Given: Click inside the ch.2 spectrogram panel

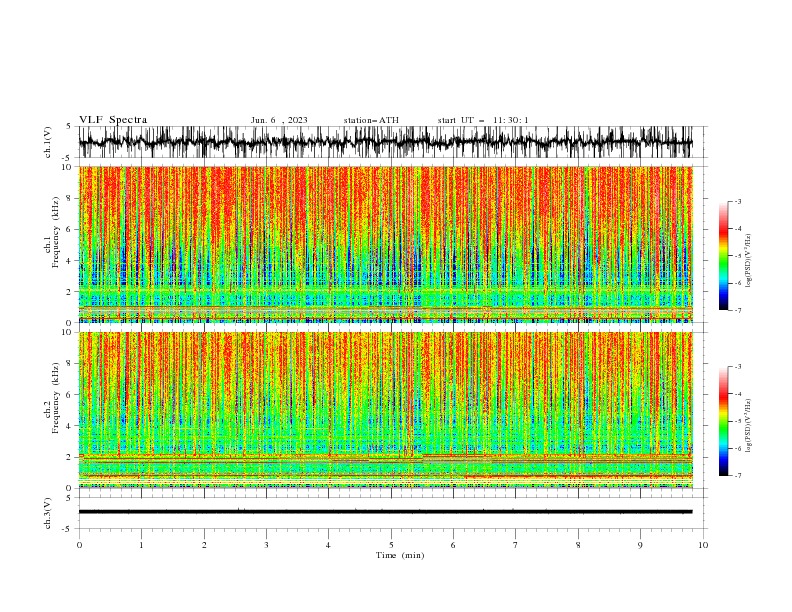Looking at the screenshot, I should coord(385,410).
